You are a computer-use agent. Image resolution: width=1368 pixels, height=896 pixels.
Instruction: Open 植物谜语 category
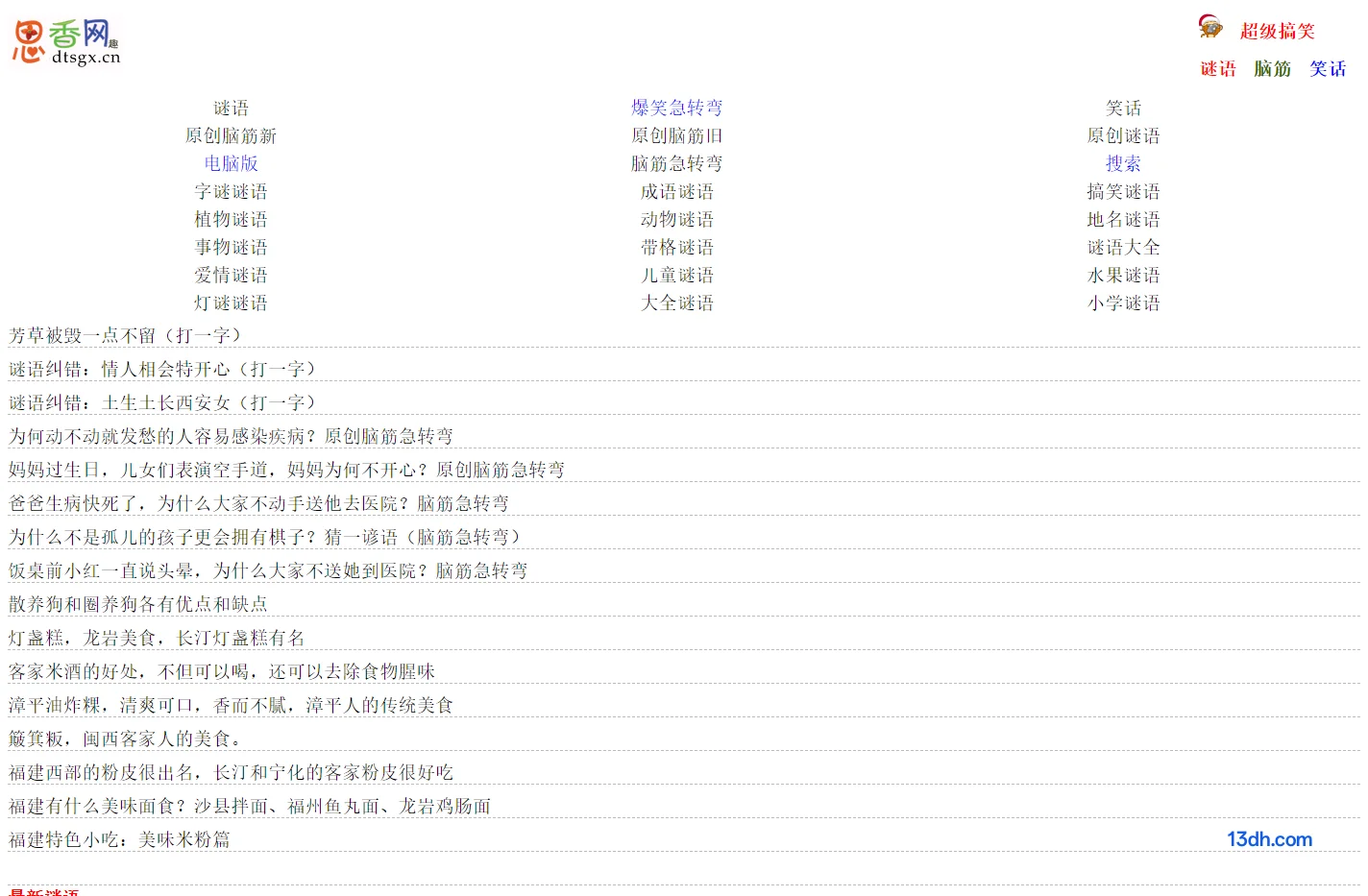coord(231,220)
